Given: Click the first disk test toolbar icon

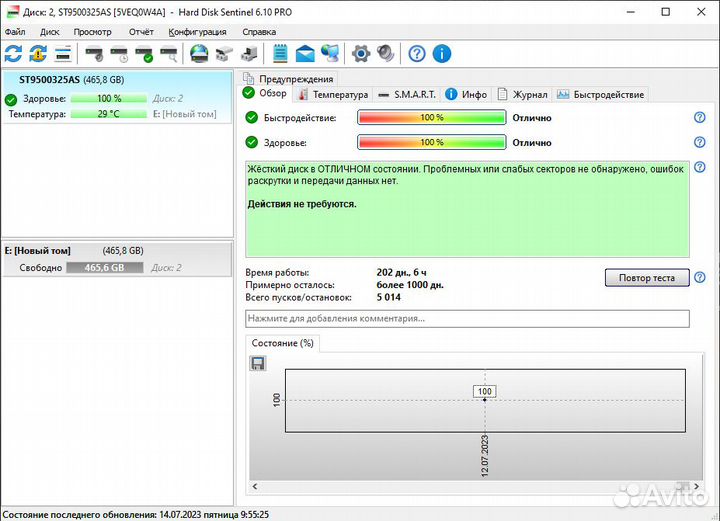Looking at the screenshot, I should click(94, 54).
